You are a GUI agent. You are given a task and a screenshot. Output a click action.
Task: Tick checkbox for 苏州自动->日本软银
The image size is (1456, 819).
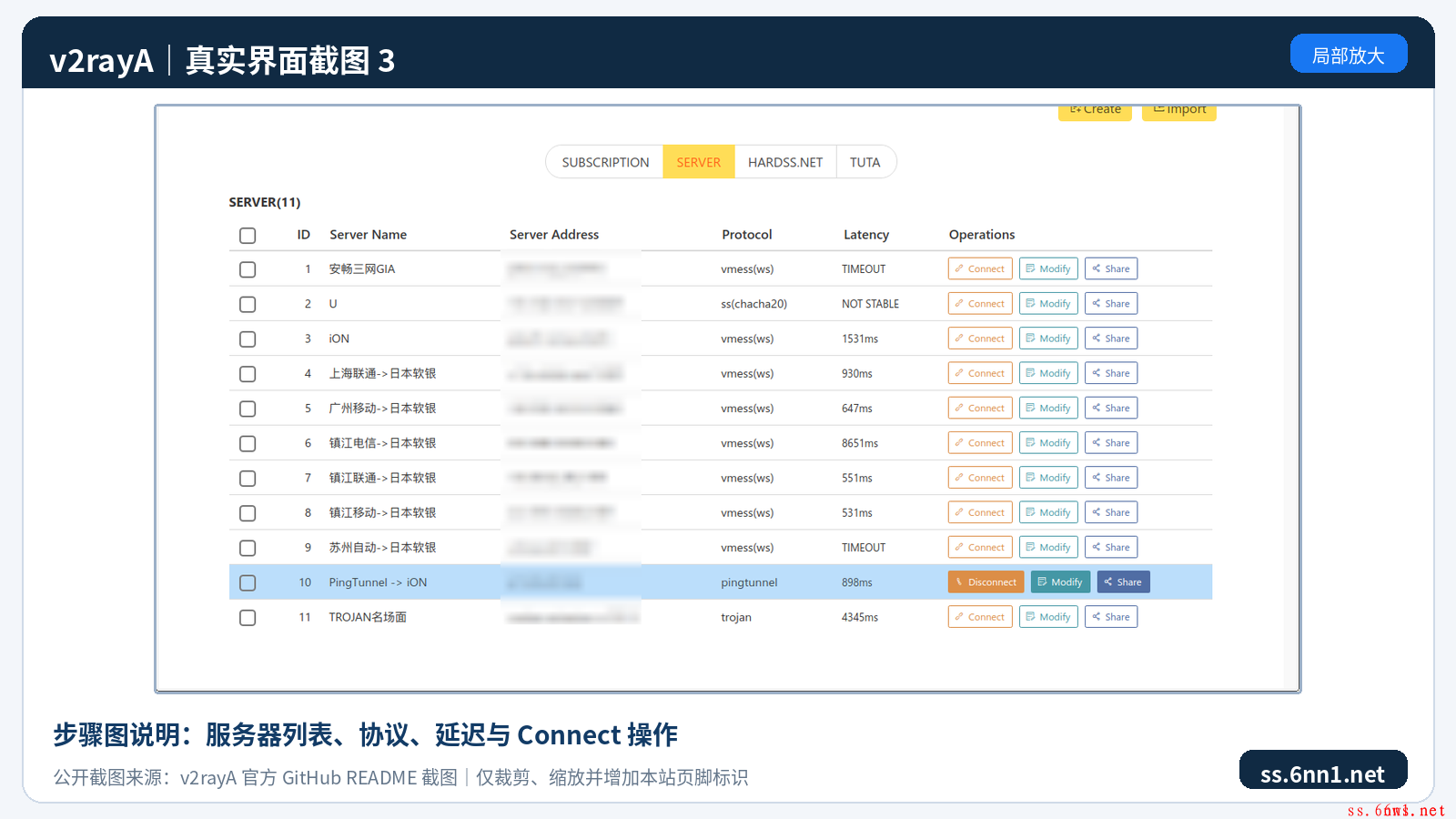coord(248,548)
